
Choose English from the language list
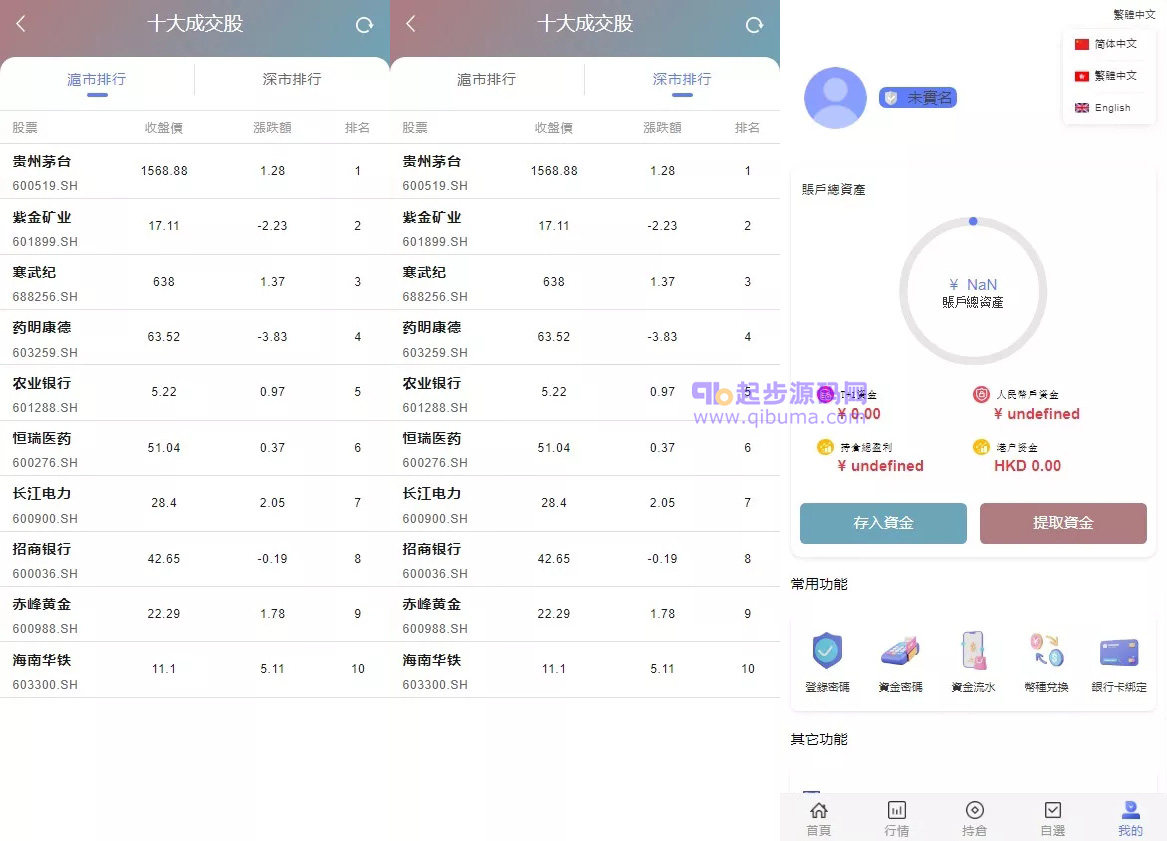tap(1104, 108)
